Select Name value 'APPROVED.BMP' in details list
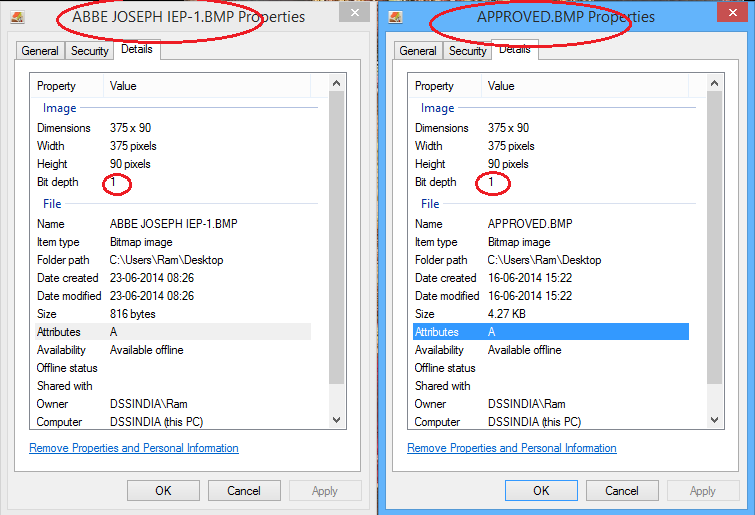Viewport: 755px width, 515px height. coord(530,224)
